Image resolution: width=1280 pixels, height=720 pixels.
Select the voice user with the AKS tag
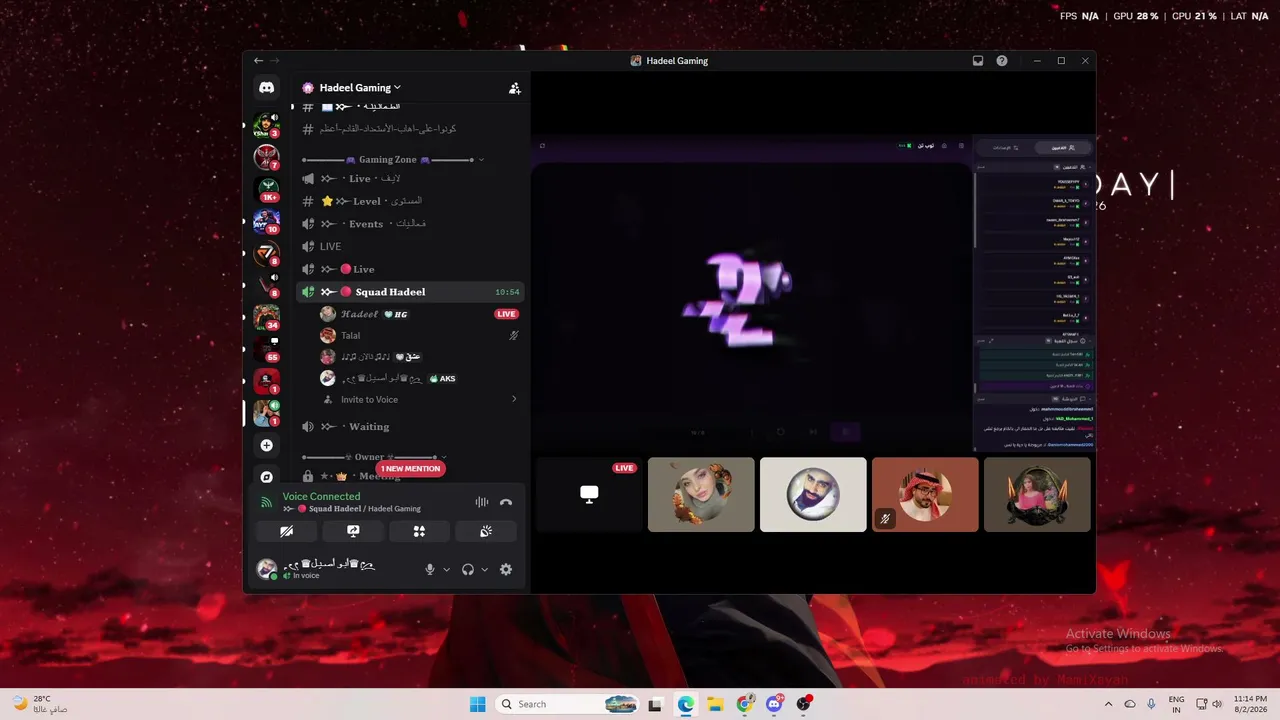(x=419, y=379)
